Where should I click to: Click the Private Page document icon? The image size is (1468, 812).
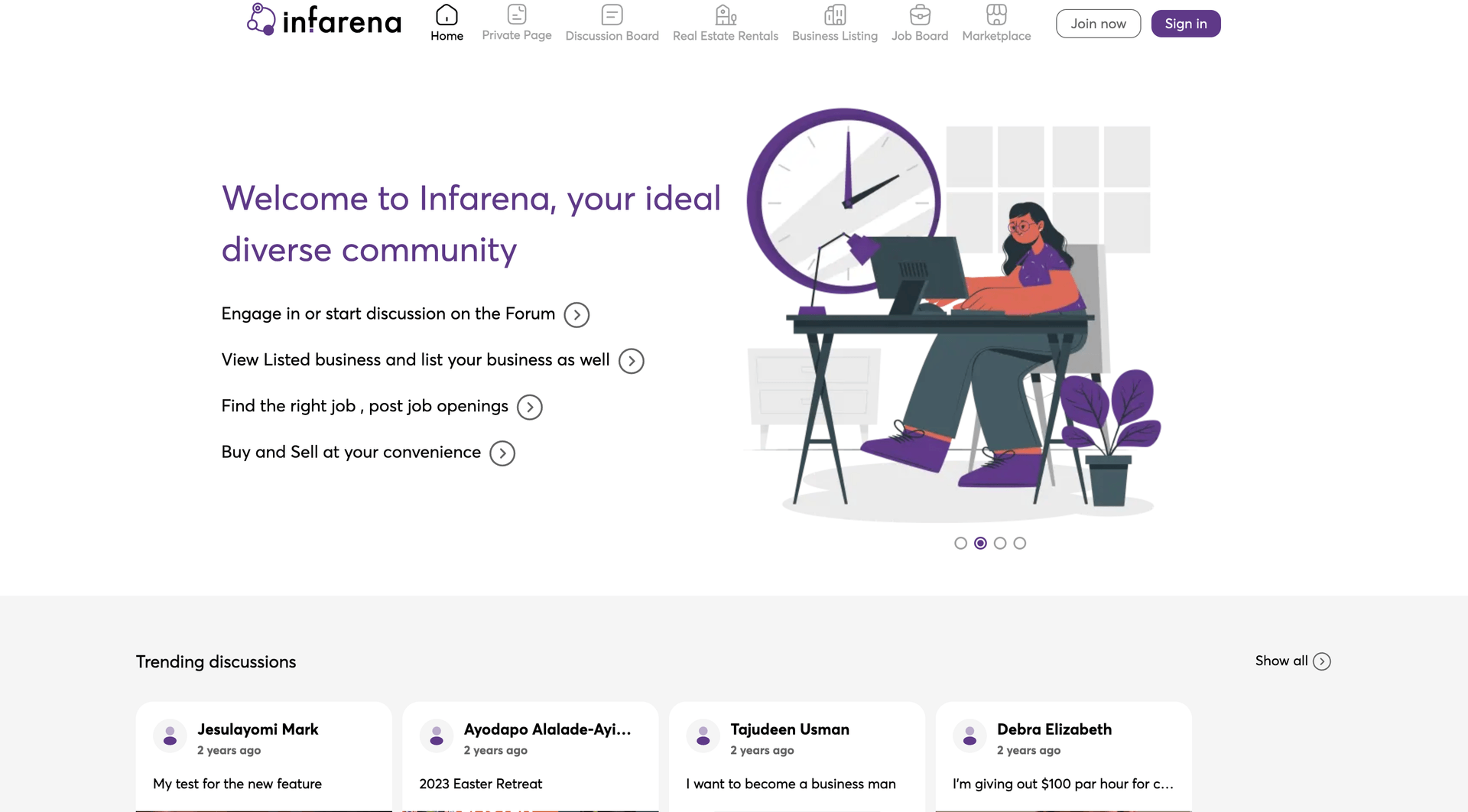pos(517,14)
